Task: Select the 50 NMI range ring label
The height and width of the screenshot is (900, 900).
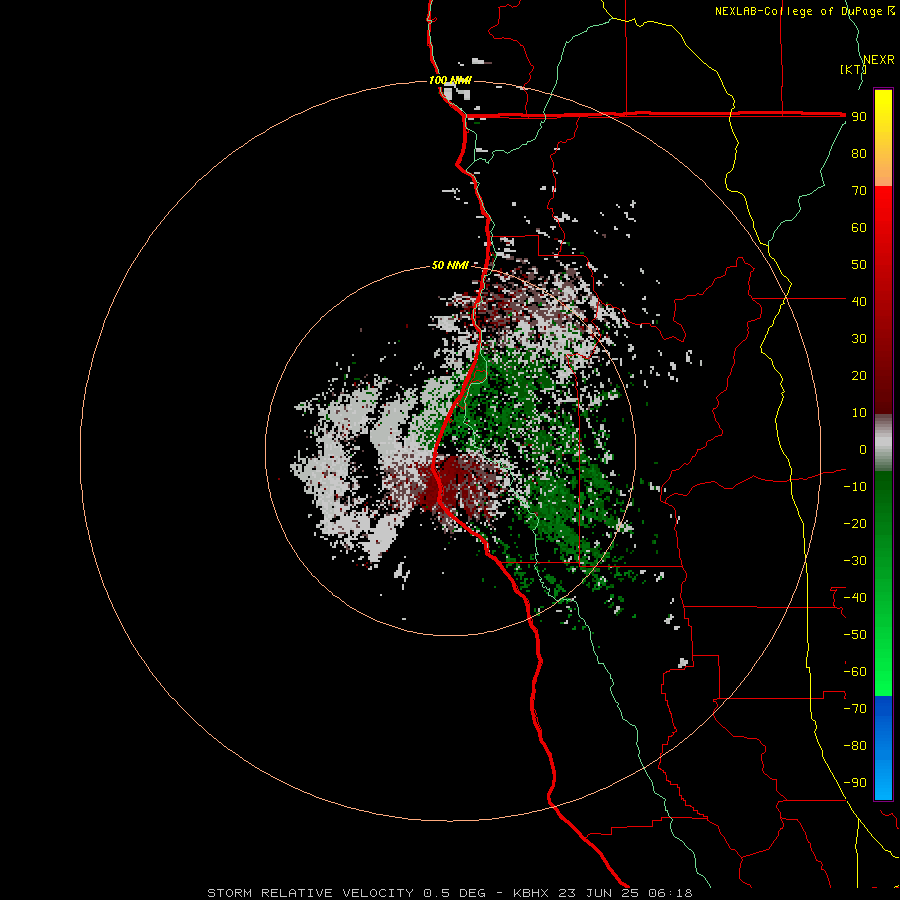Action: (x=450, y=265)
